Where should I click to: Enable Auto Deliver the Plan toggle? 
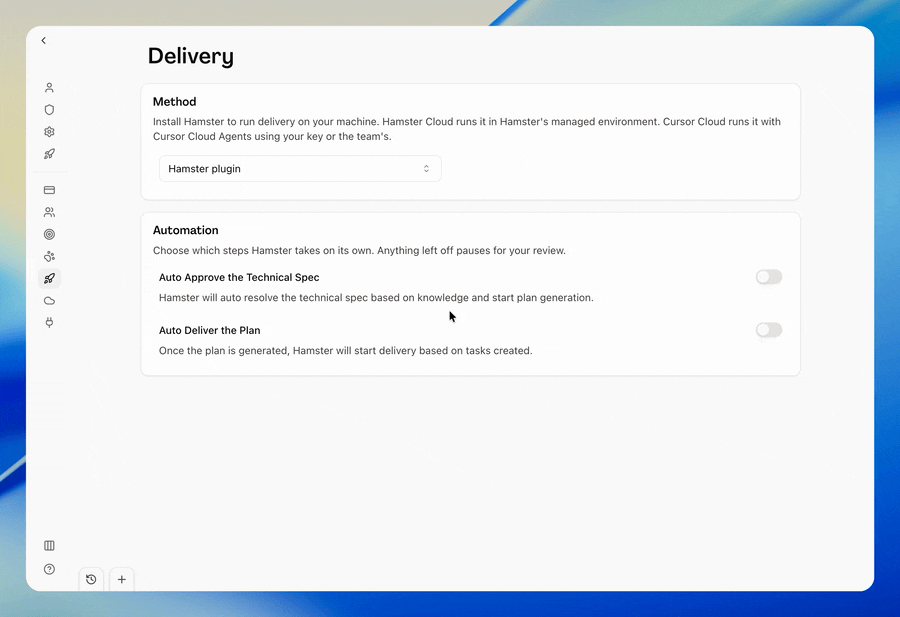[769, 330]
